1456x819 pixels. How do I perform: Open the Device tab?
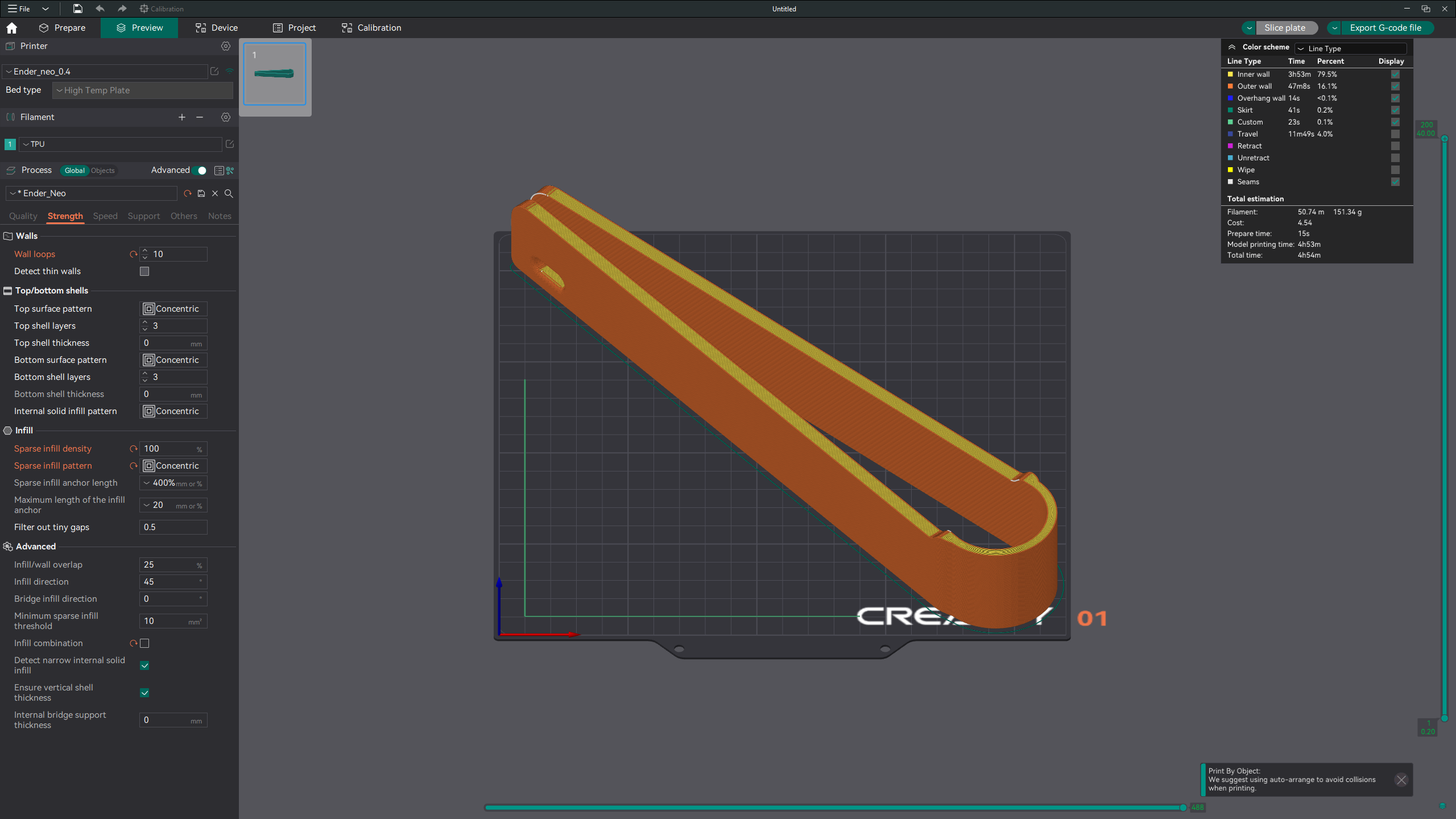[217, 28]
